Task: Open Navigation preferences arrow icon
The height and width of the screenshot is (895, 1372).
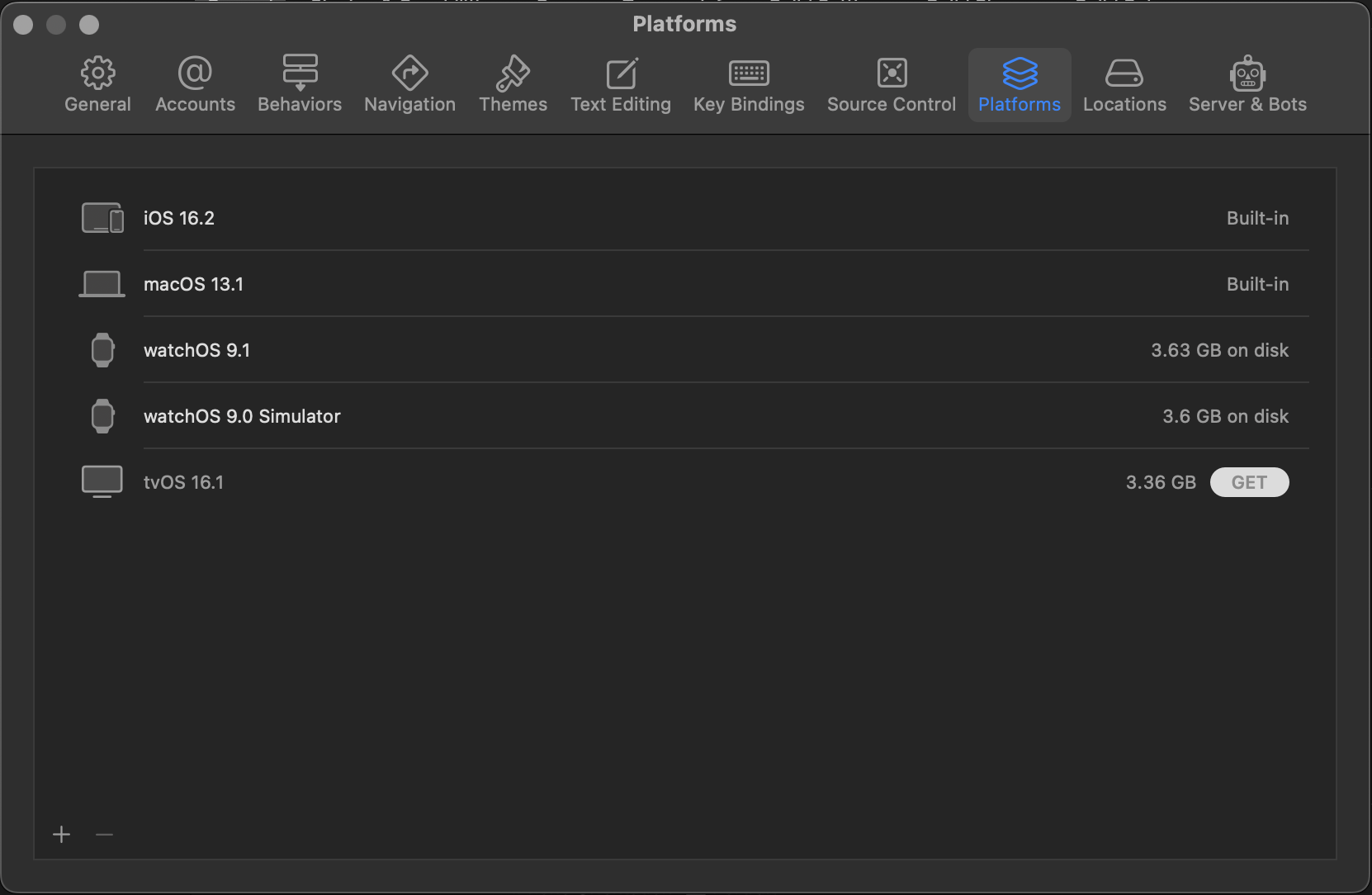Action: [x=409, y=73]
